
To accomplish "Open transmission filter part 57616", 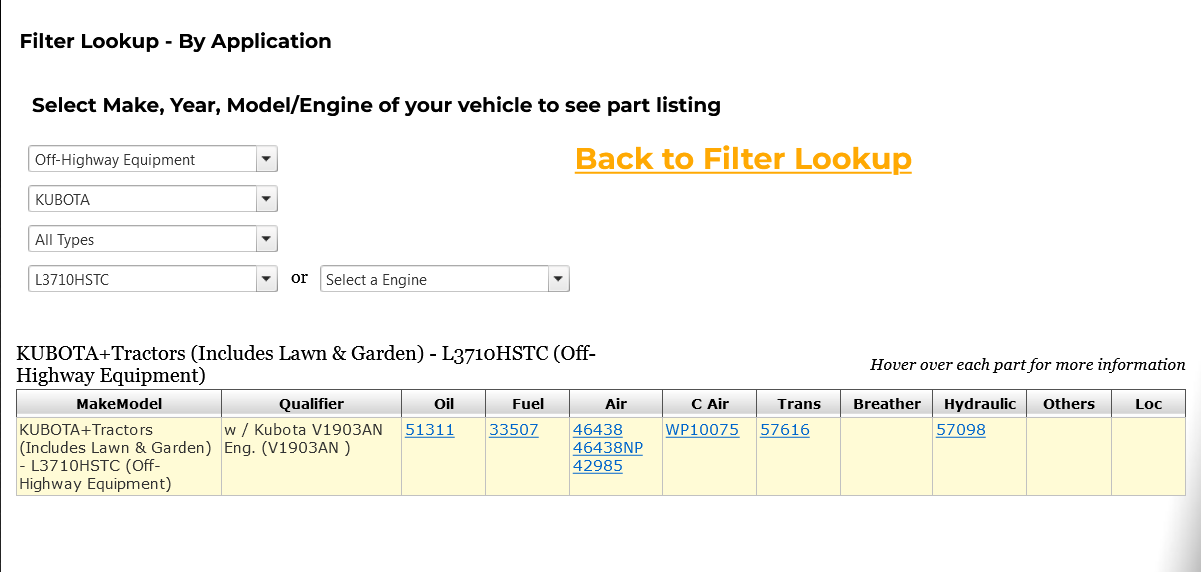I will 785,430.
